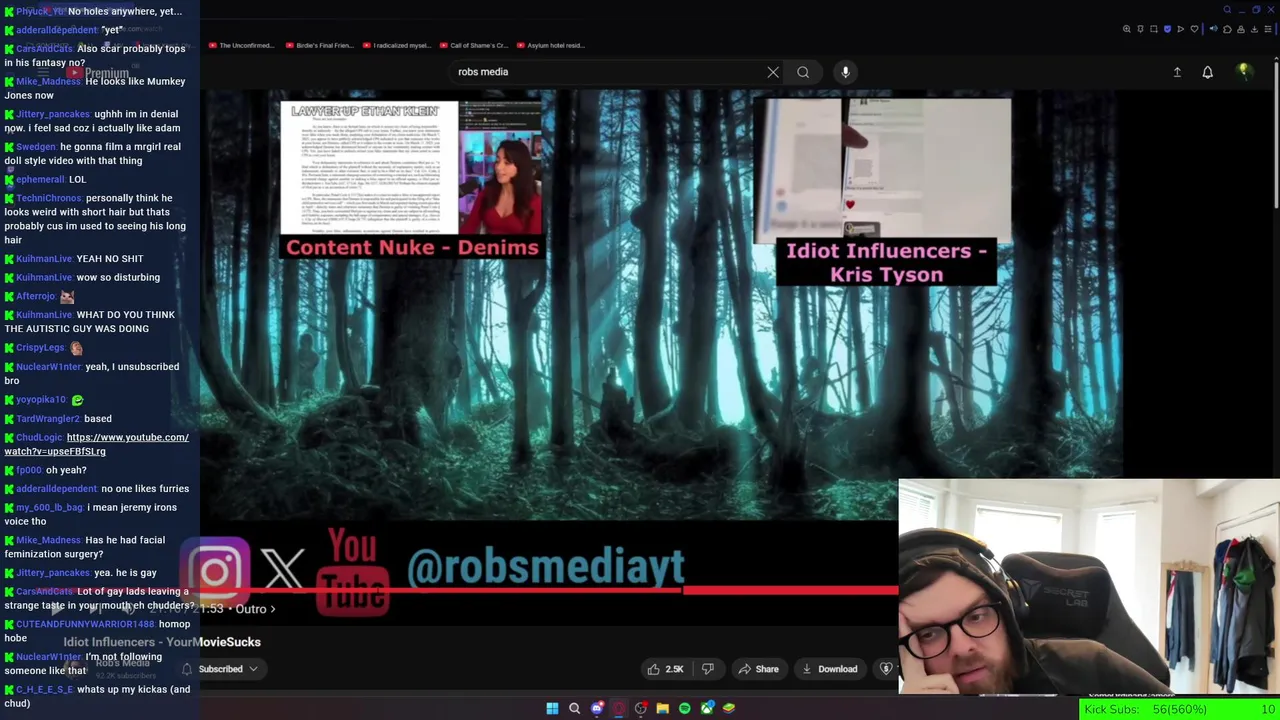The image size is (1280, 720).
Task: Click the snapshot crop icon in toolbar
Action: tap(1154, 29)
